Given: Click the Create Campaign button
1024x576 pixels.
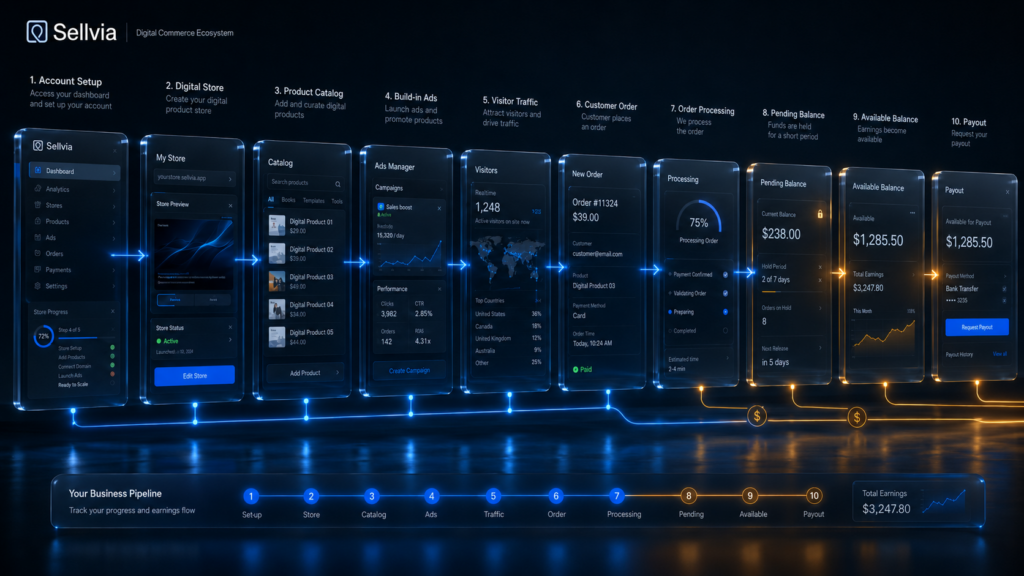Looking at the screenshot, I should pyautogui.click(x=409, y=370).
